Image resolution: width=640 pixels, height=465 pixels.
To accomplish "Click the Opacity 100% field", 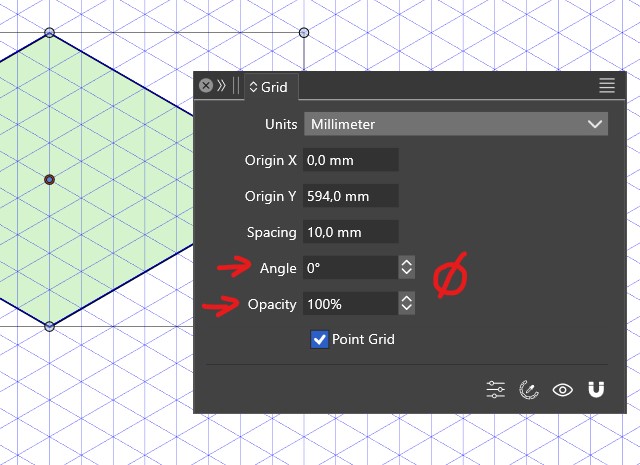I will 350,304.
